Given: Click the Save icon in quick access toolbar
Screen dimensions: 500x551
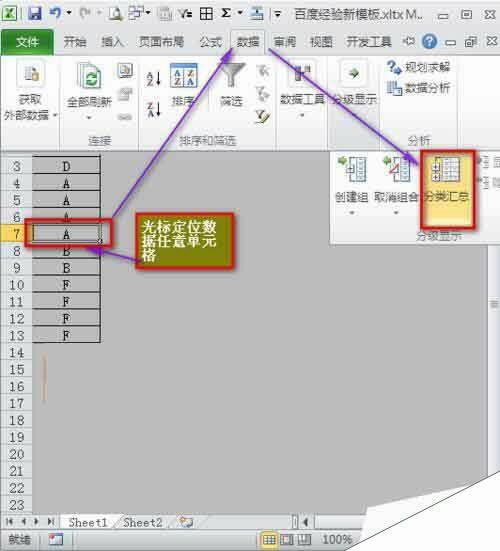Looking at the screenshot, I should 34,14.
